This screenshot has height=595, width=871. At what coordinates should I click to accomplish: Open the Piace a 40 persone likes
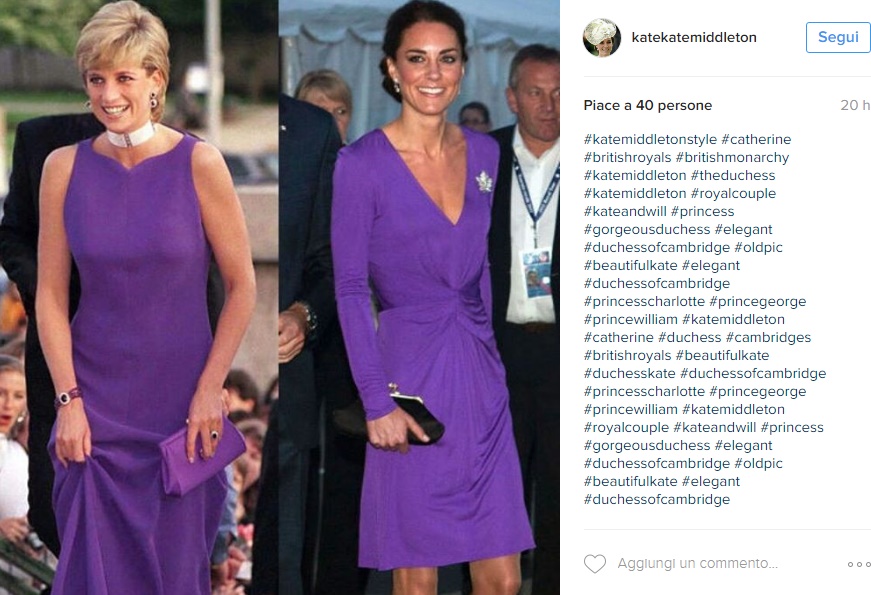coord(648,106)
